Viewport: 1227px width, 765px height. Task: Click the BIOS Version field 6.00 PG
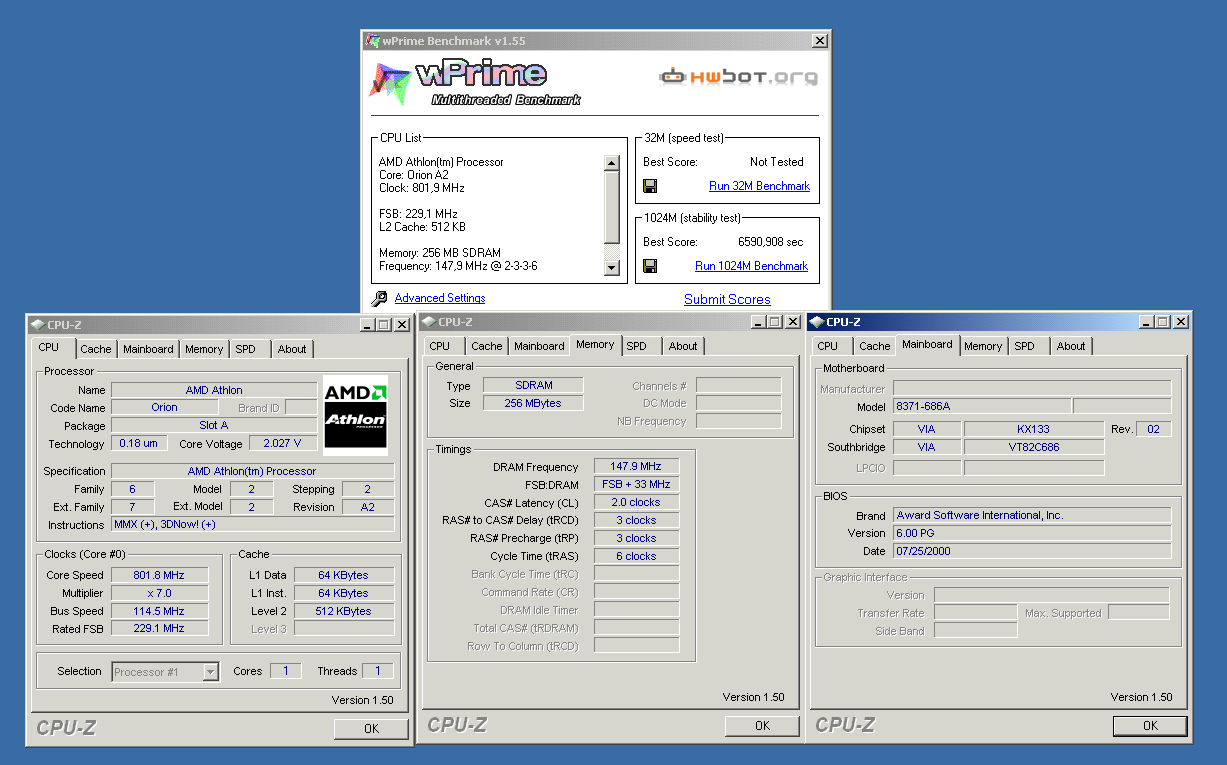click(1031, 533)
